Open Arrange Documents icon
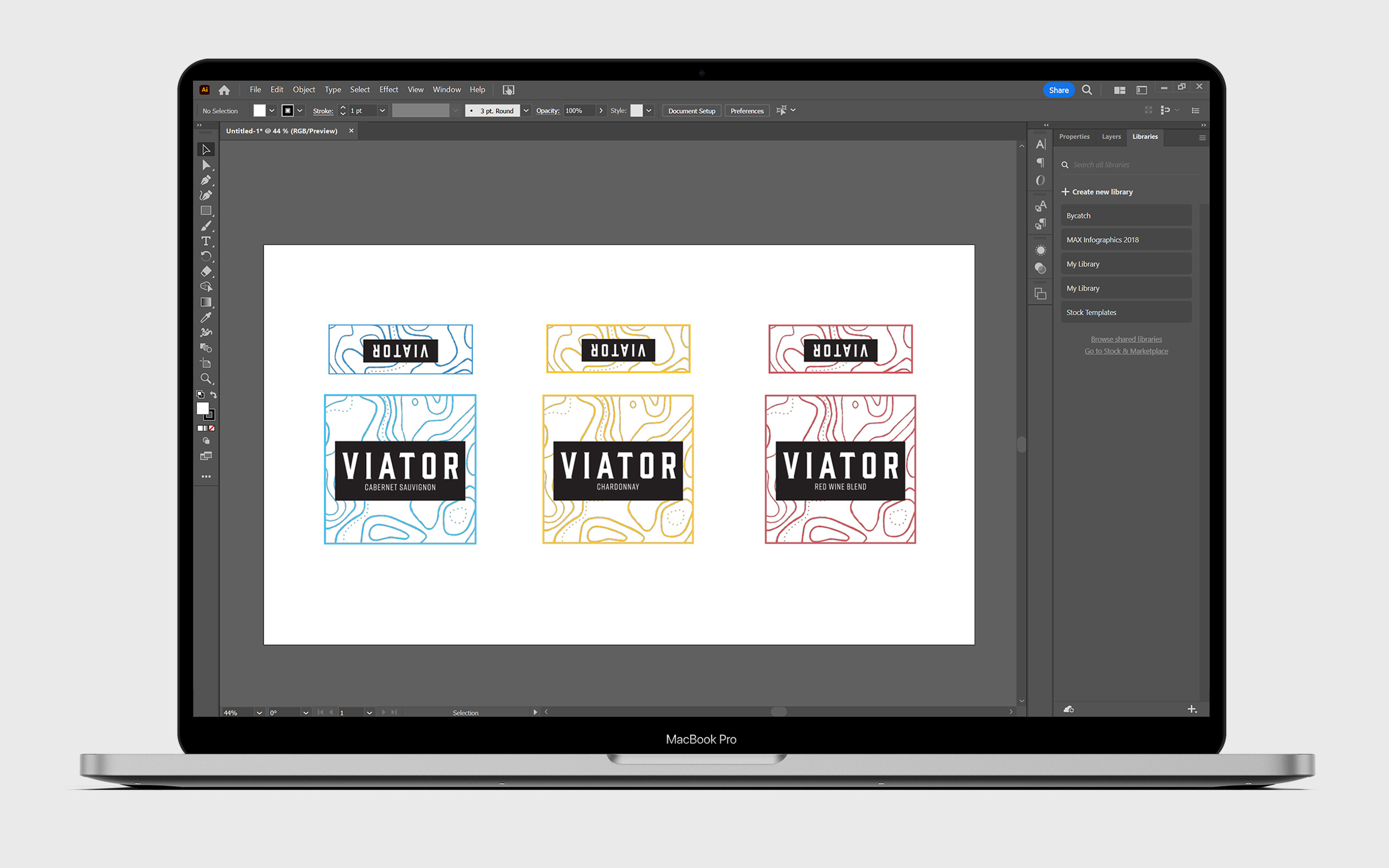1389x868 pixels. pyautogui.click(x=1119, y=90)
